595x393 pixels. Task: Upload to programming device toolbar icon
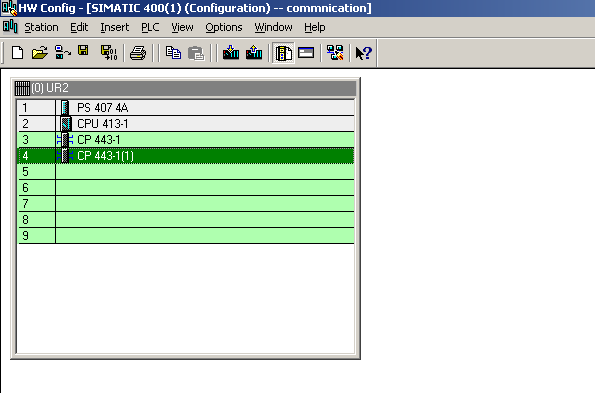(254, 53)
